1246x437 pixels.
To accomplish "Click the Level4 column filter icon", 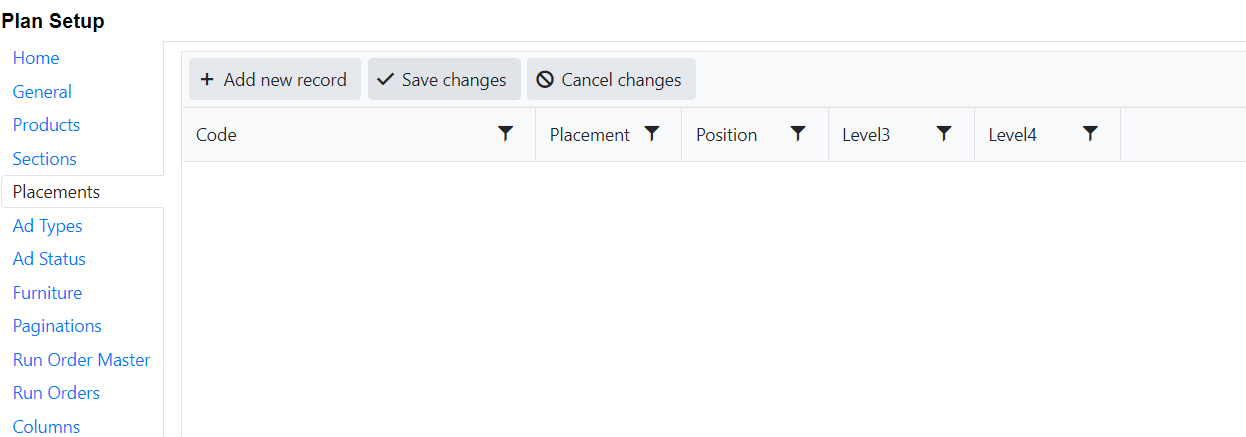I will click(x=1090, y=134).
